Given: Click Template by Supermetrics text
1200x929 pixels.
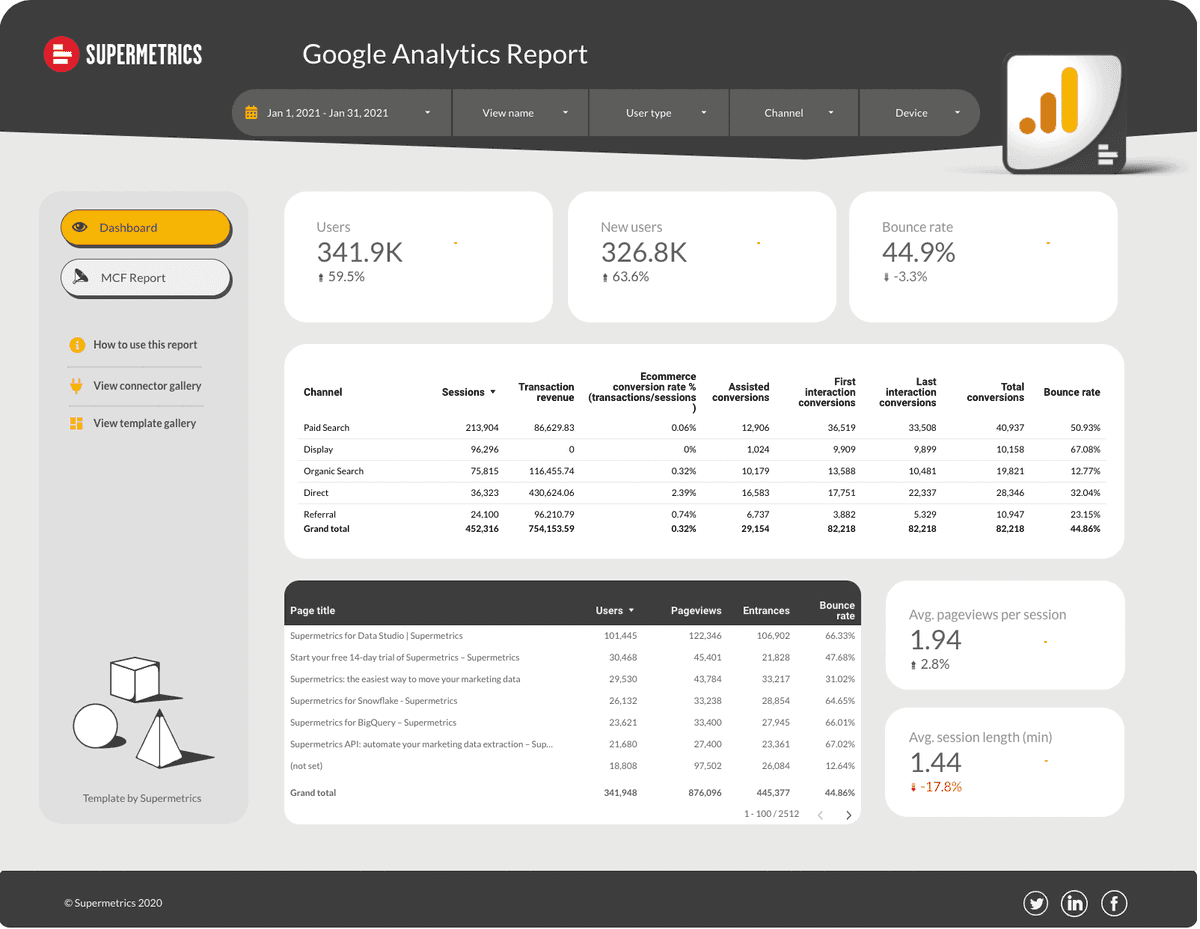Looking at the screenshot, I should click(142, 799).
